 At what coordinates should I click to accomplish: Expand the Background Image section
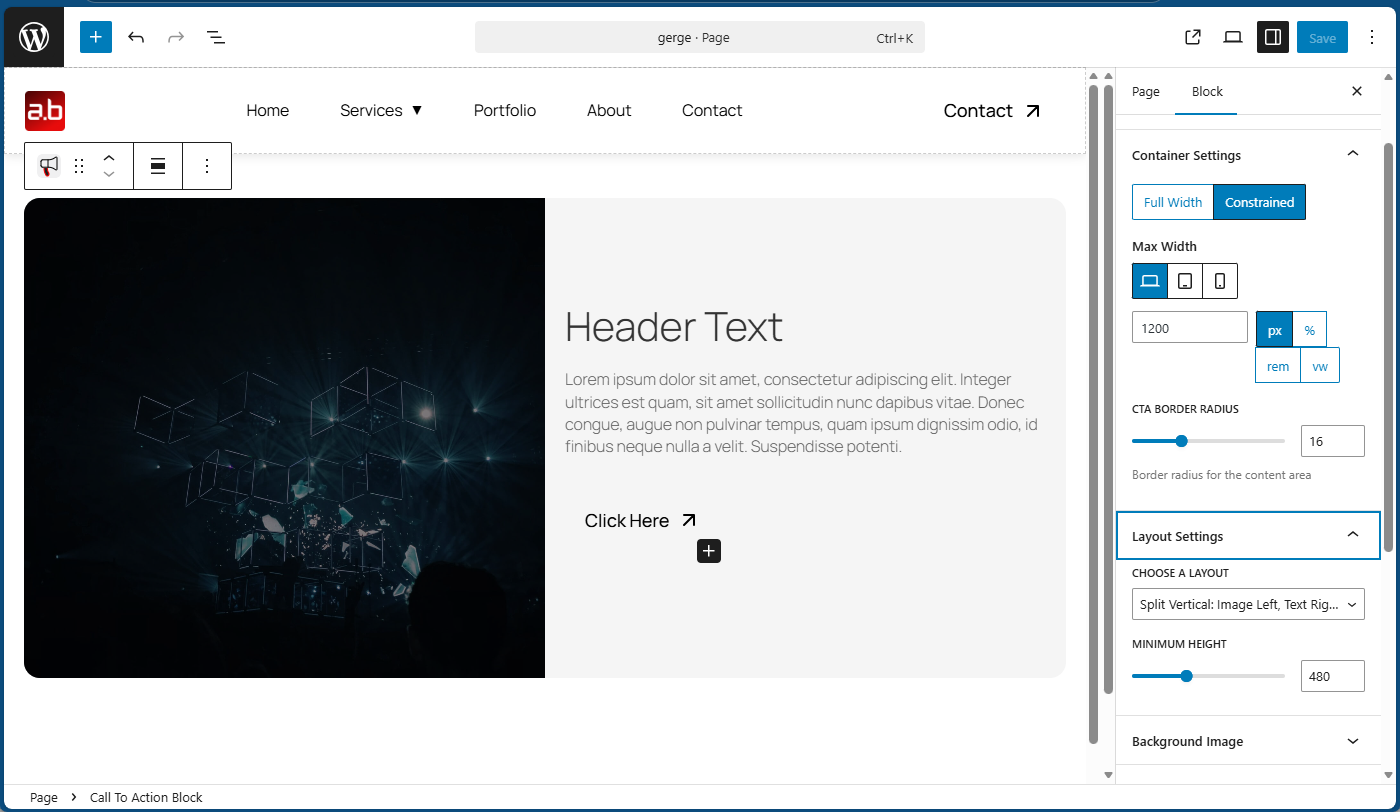(x=1248, y=741)
